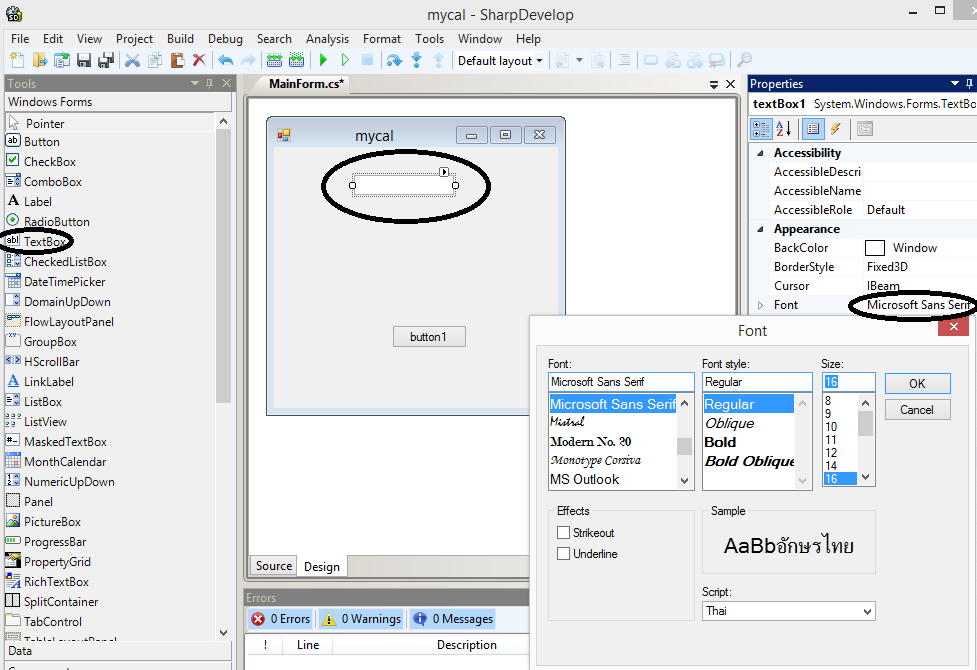Click Cancel in the Font dialog

[x=917, y=410]
